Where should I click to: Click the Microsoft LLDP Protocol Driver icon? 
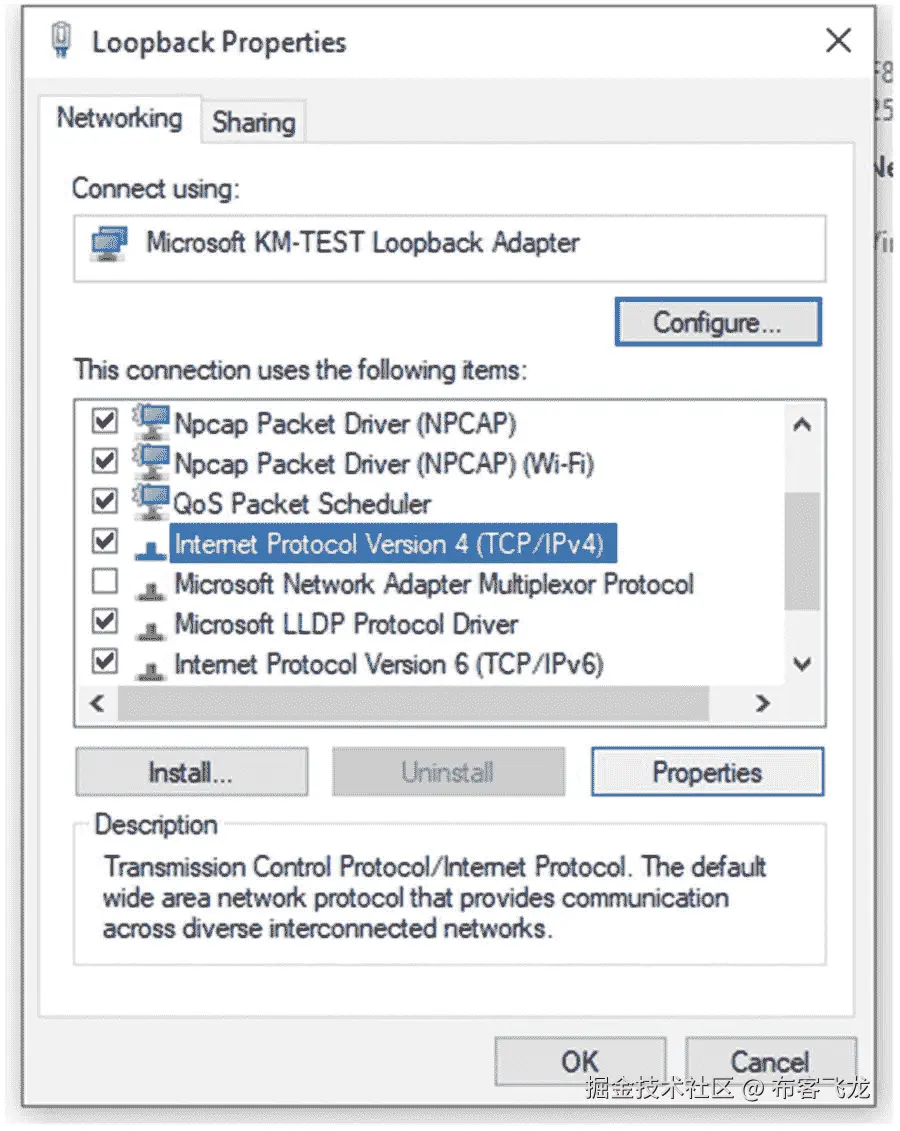(151, 627)
